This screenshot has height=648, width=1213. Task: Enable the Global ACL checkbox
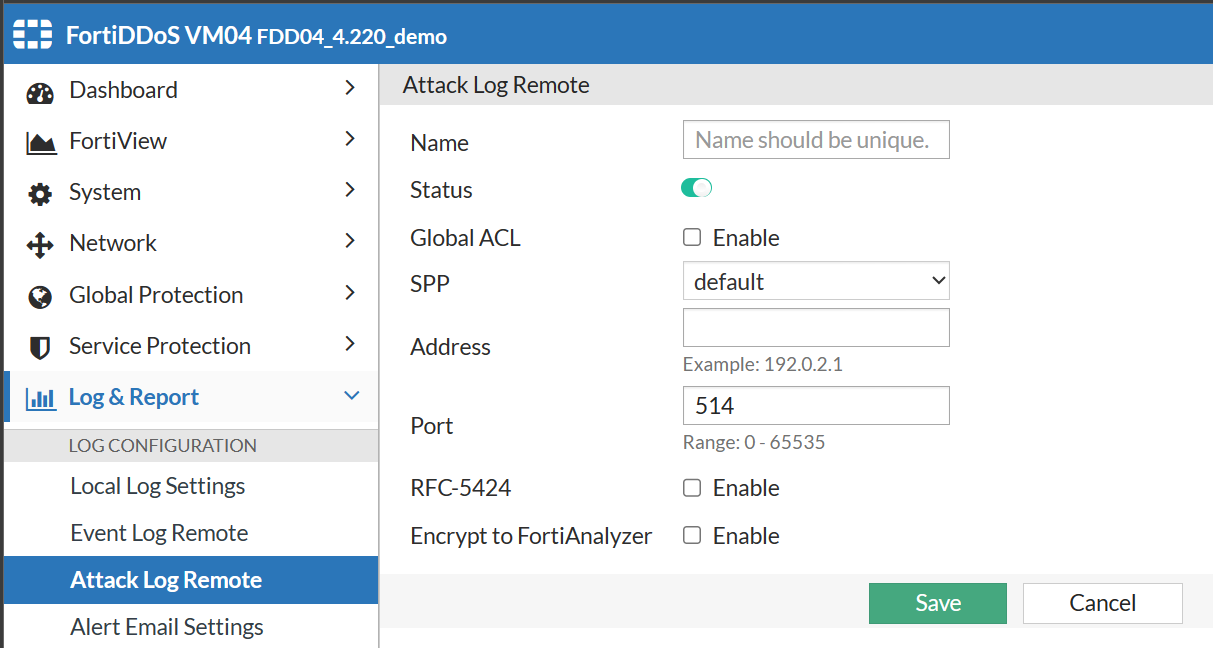pyautogui.click(x=691, y=237)
